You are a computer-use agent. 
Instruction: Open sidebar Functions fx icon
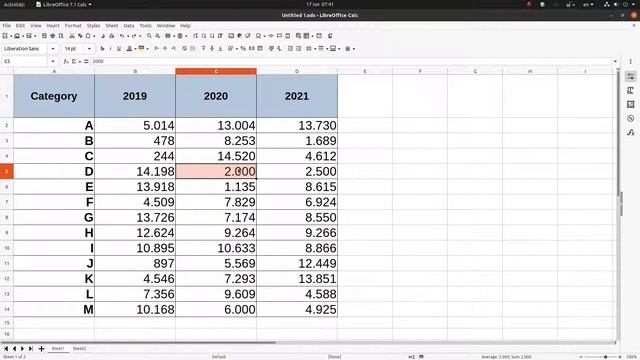click(631, 132)
